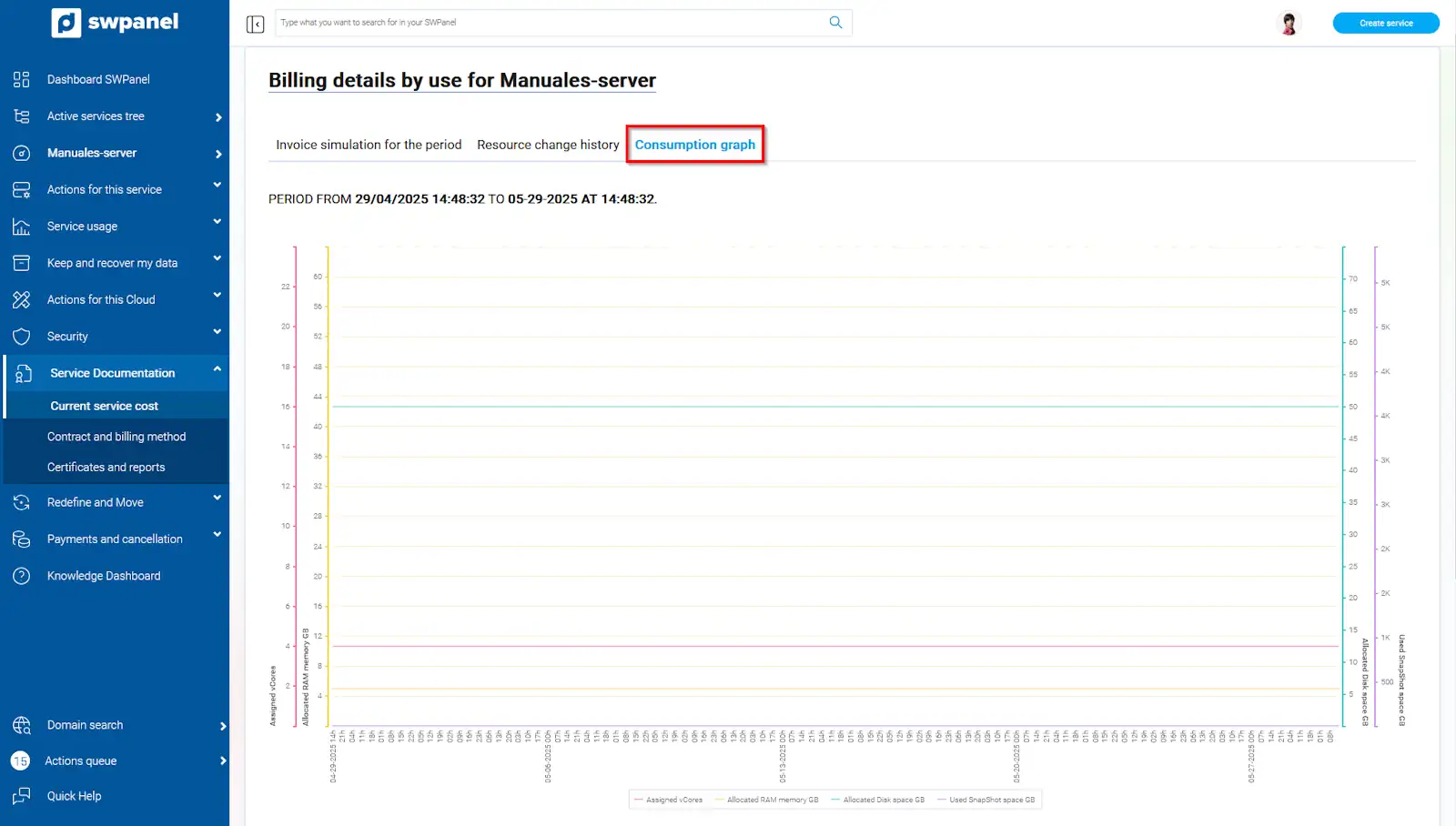
Task: Click the Actions for this Cloud tools icon
Action: click(22, 299)
